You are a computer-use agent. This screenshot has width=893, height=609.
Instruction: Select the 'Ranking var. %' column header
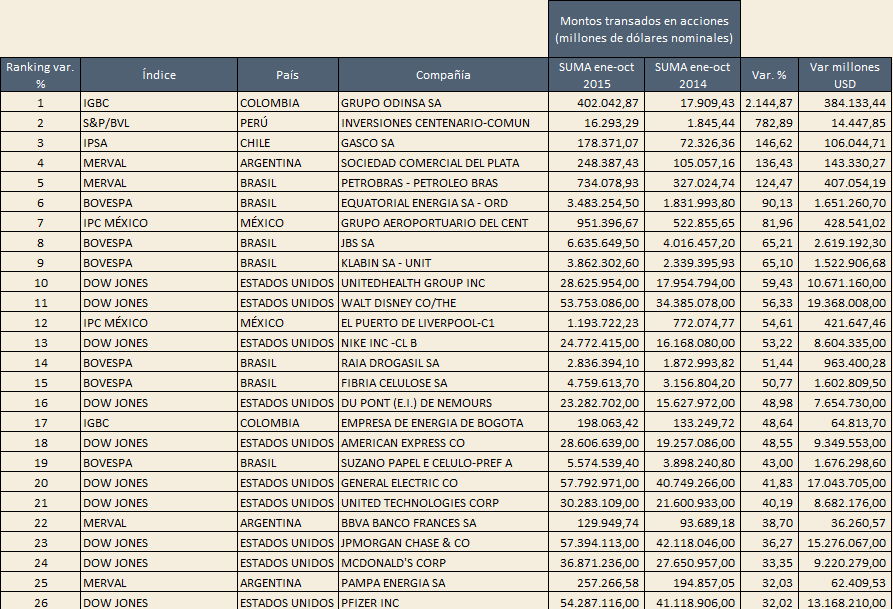click(40, 75)
